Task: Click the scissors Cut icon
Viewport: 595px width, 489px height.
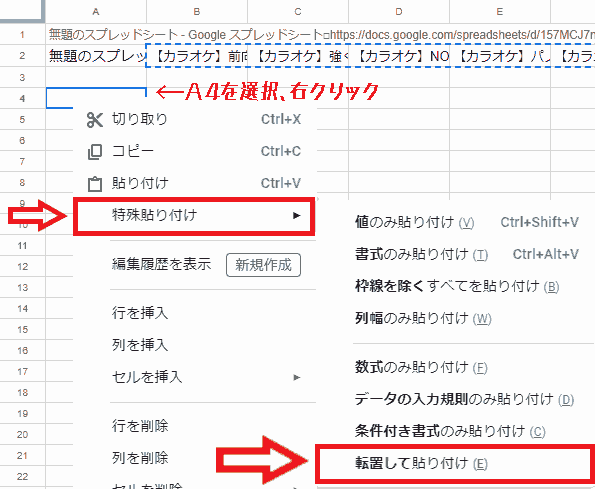Action: (x=94, y=120)
